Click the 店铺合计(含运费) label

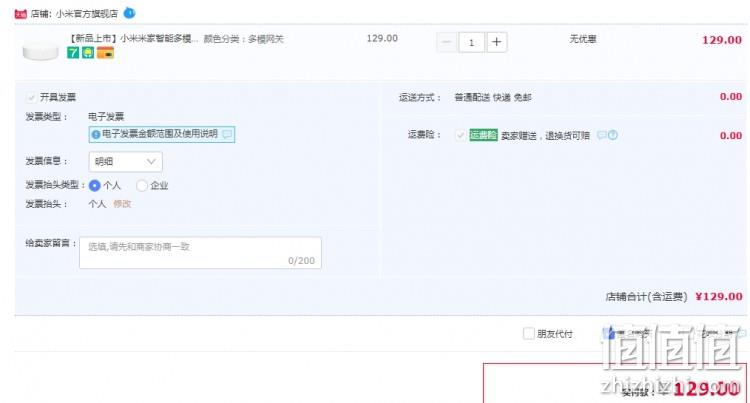[x=646, y=297]
